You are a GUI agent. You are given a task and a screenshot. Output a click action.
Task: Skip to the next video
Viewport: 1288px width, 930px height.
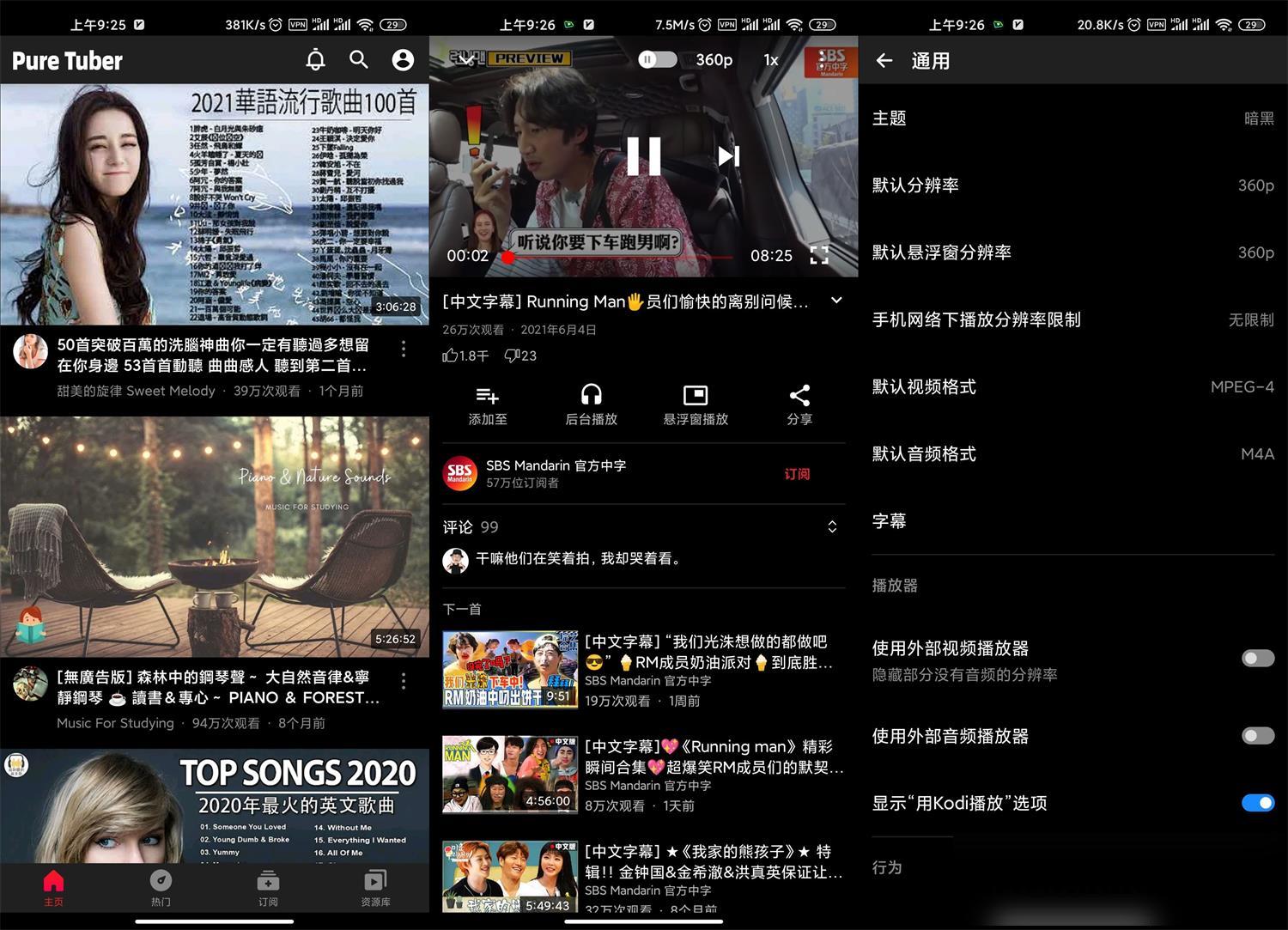click(x=728, y=156)
